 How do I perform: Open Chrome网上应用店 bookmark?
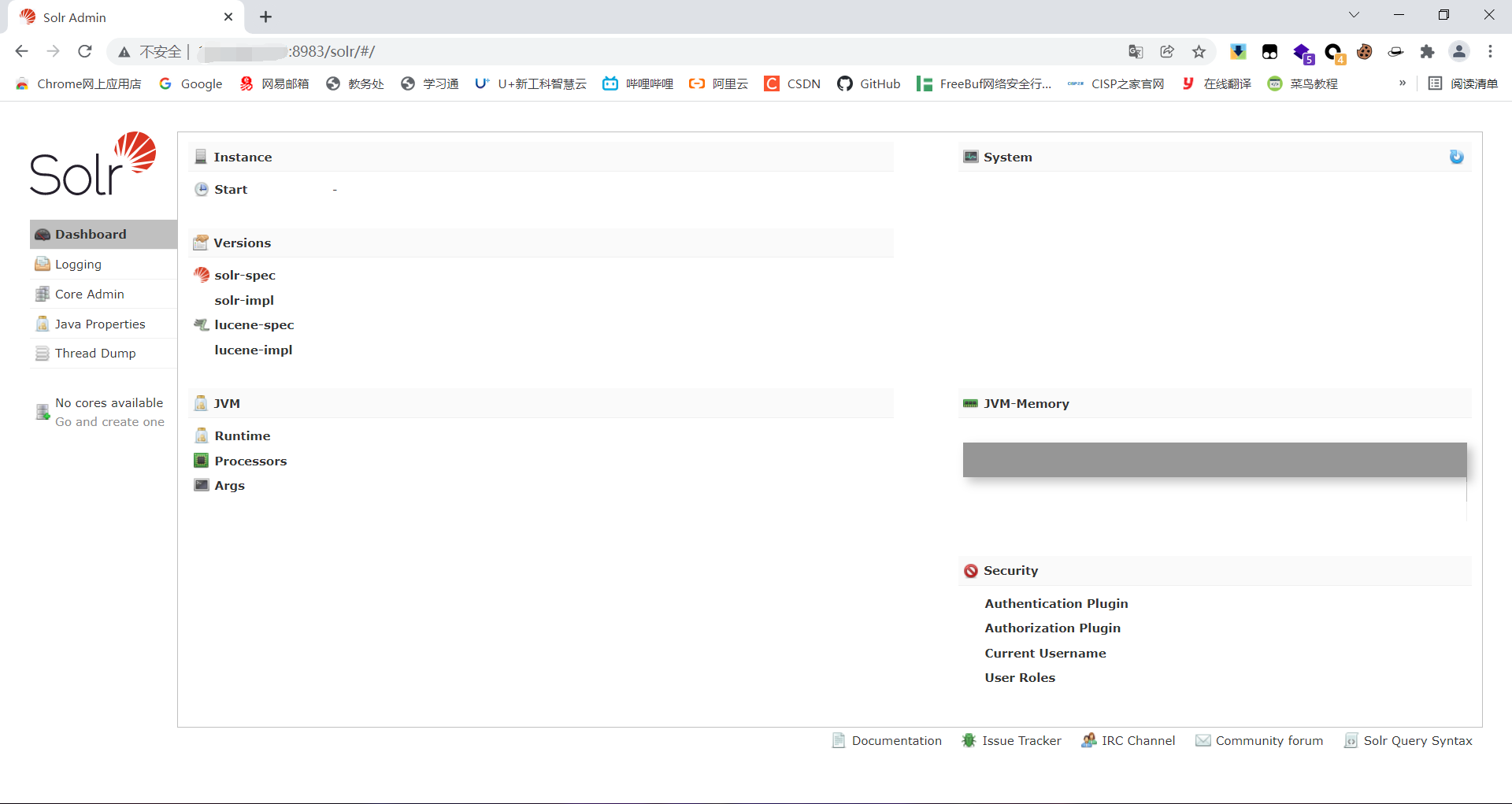click(x=78, y=83)
